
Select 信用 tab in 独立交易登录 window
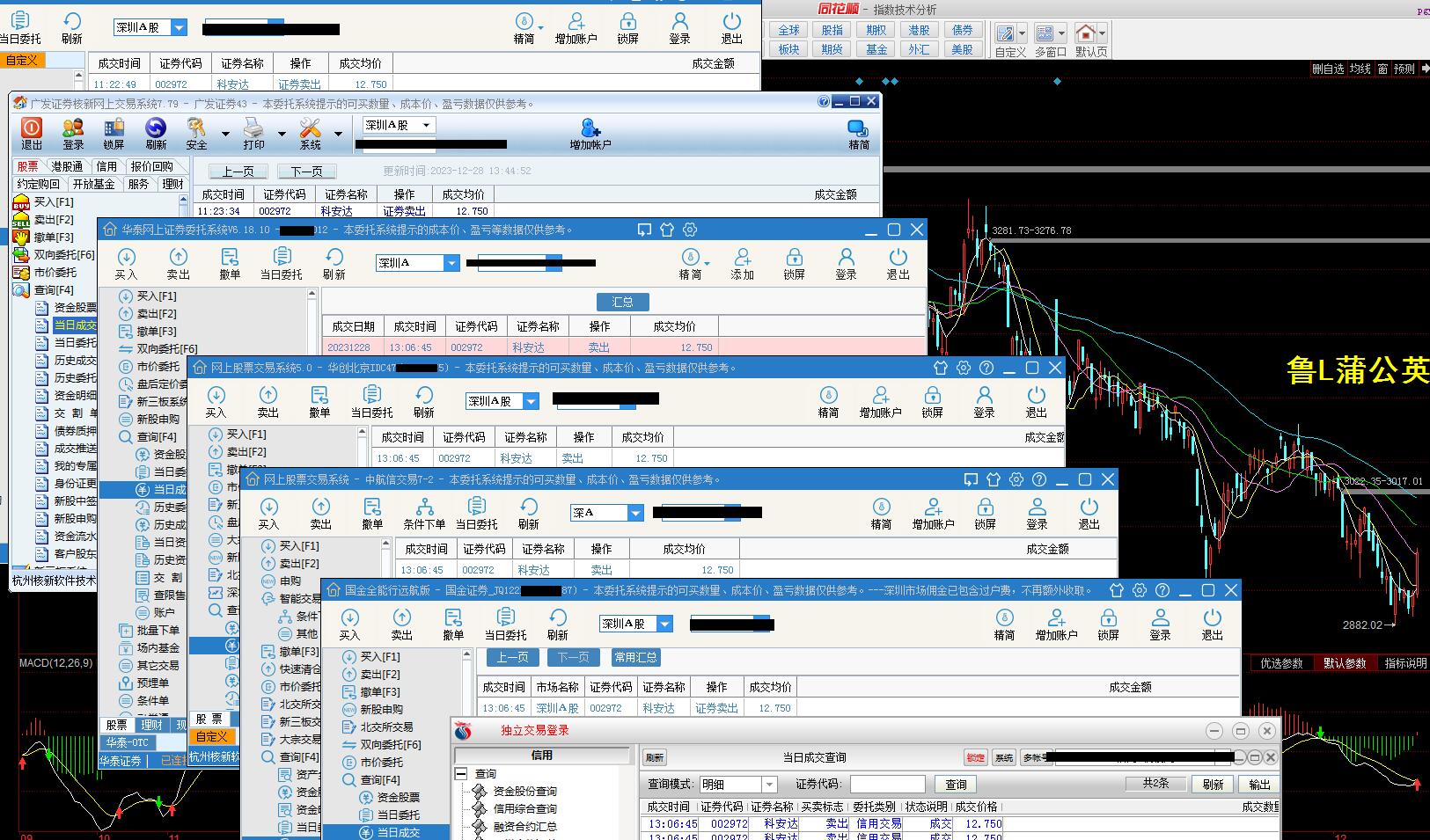[542, 755]
